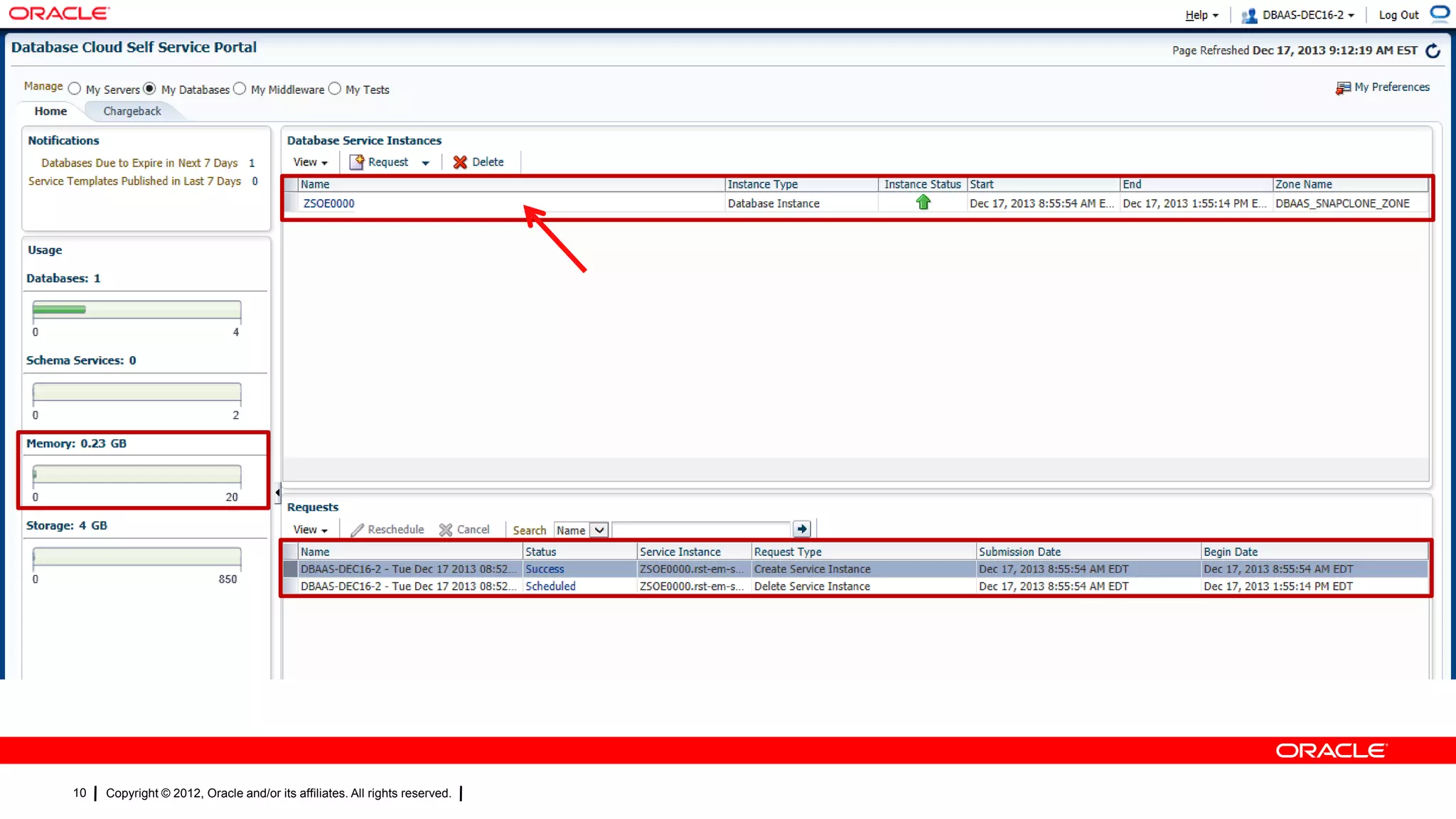Select the My Middleware radio button
This screenshot has height=819, width=1456.
240,89
